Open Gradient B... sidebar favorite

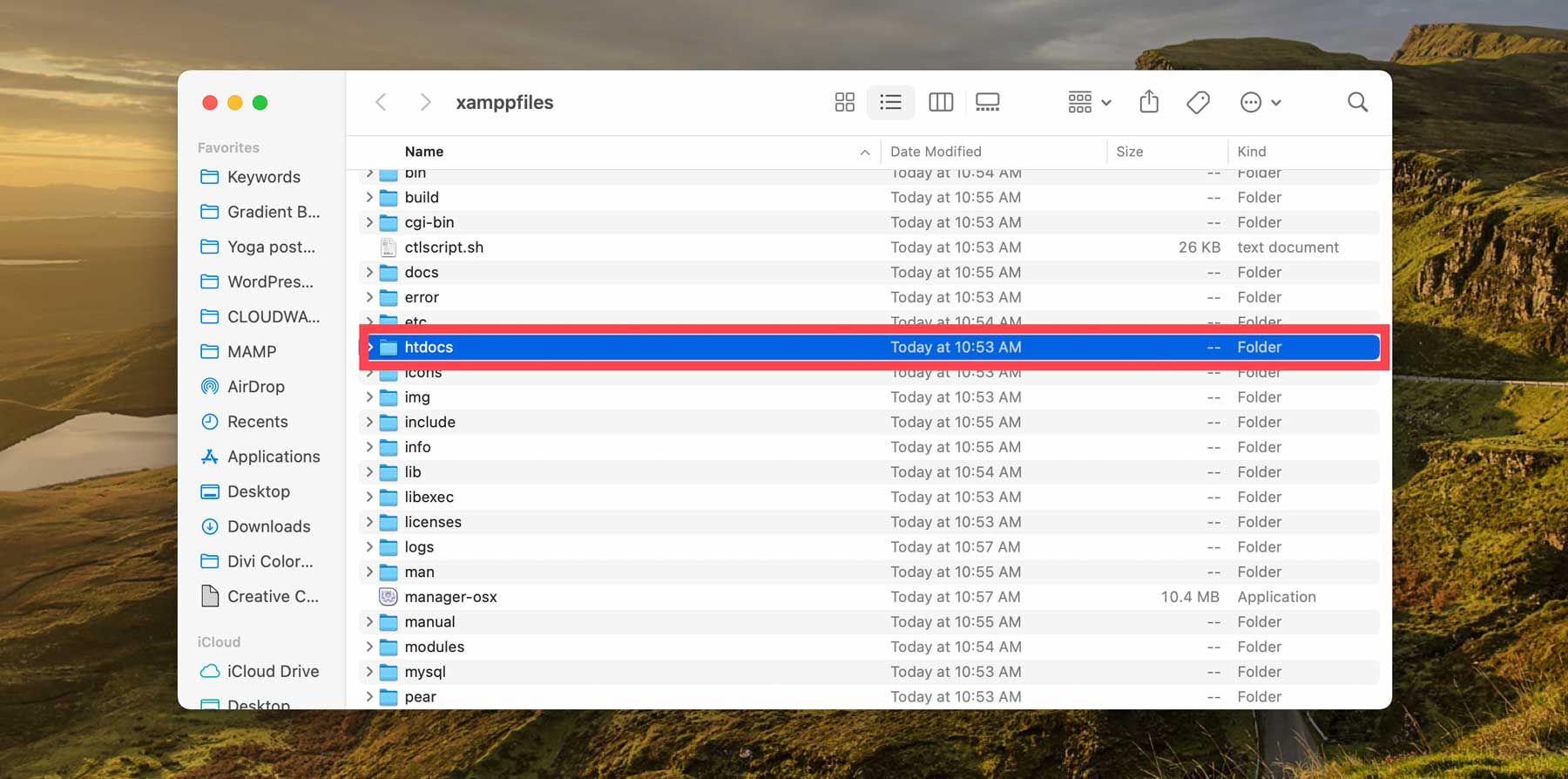pos(261,212)
